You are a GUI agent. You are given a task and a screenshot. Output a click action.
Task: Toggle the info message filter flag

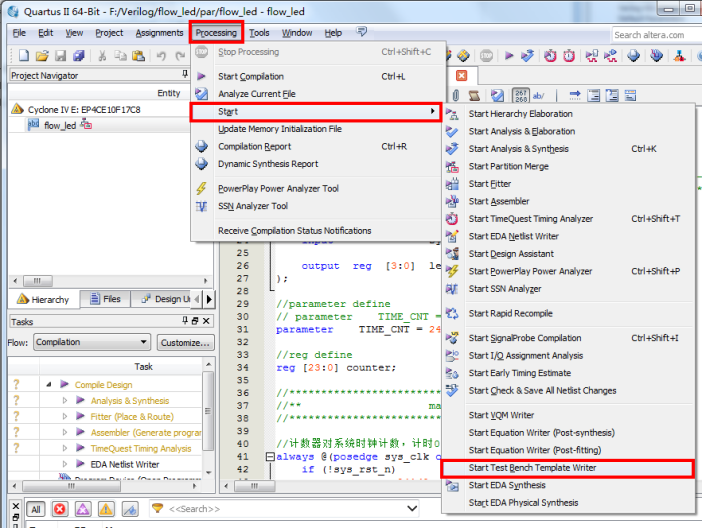coord(130,509)
